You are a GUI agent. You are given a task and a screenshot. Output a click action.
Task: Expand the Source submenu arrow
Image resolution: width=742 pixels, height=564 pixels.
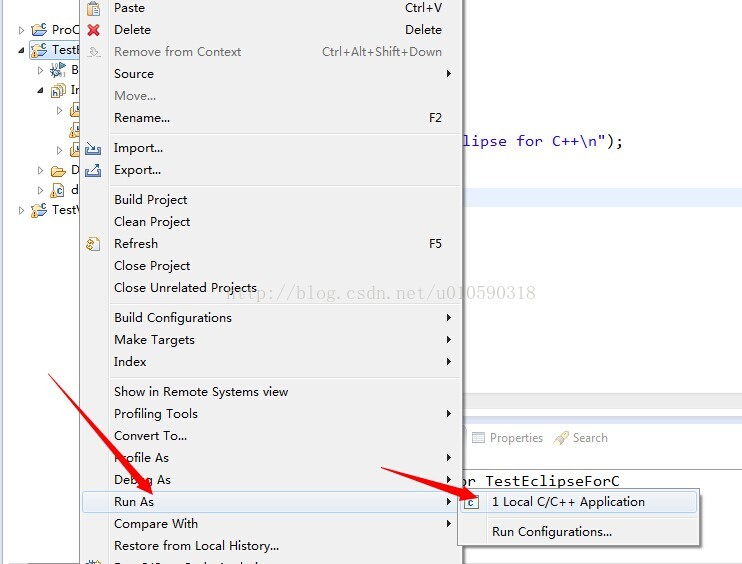pyautogui.click(x=449, y=74)
